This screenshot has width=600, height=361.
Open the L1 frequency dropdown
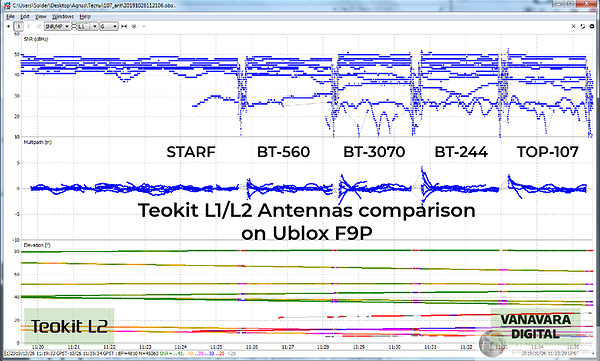(88, 26)
